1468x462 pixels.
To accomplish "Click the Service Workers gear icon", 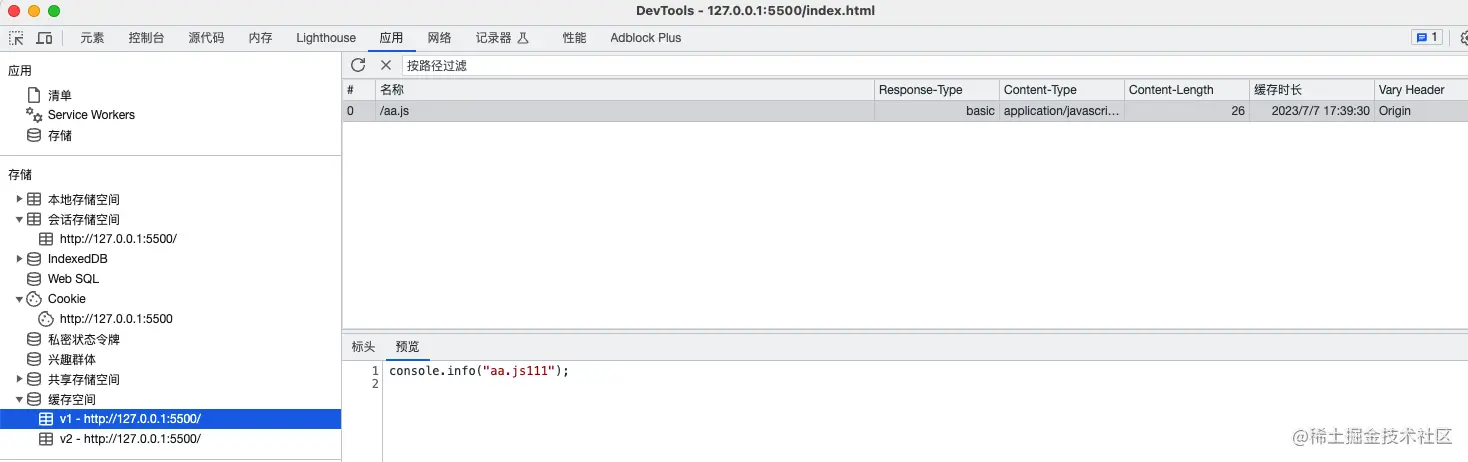I will 34,115.
